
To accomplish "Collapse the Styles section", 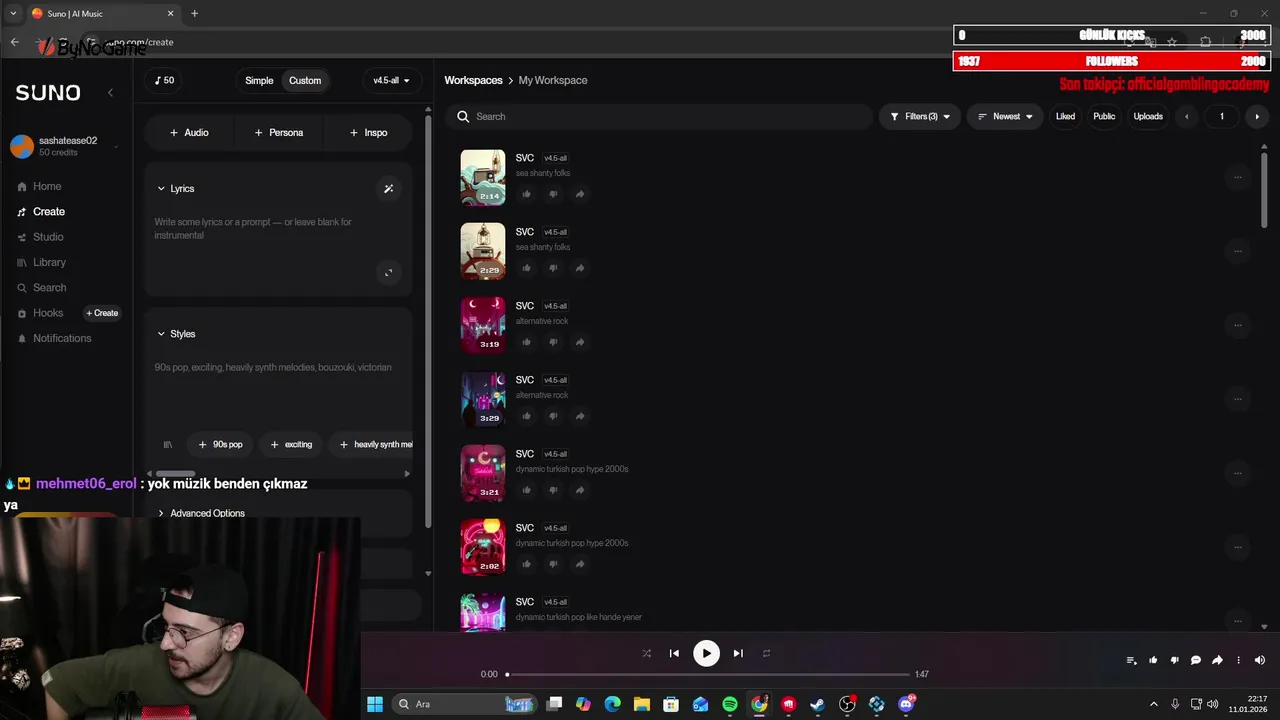I will 176,334.
